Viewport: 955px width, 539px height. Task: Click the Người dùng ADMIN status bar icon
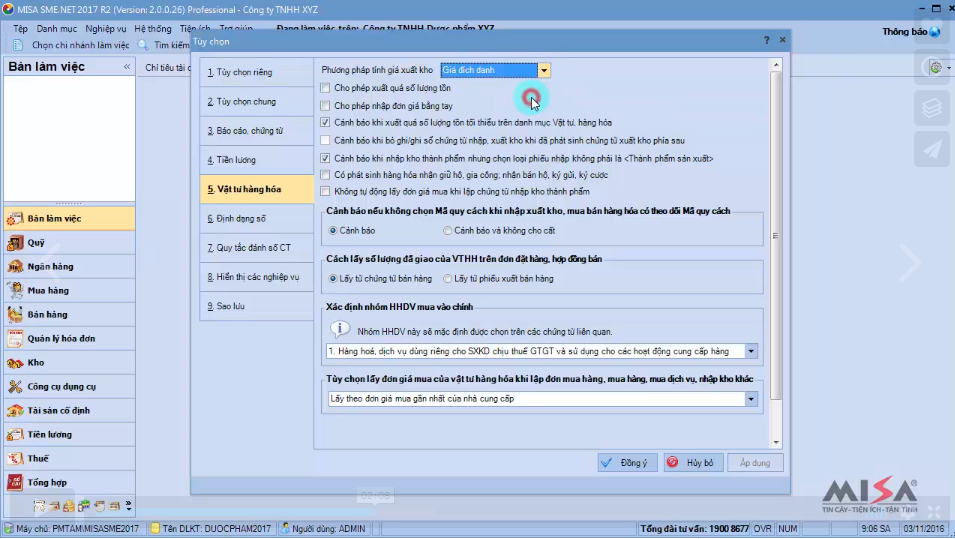pos(286,528)
